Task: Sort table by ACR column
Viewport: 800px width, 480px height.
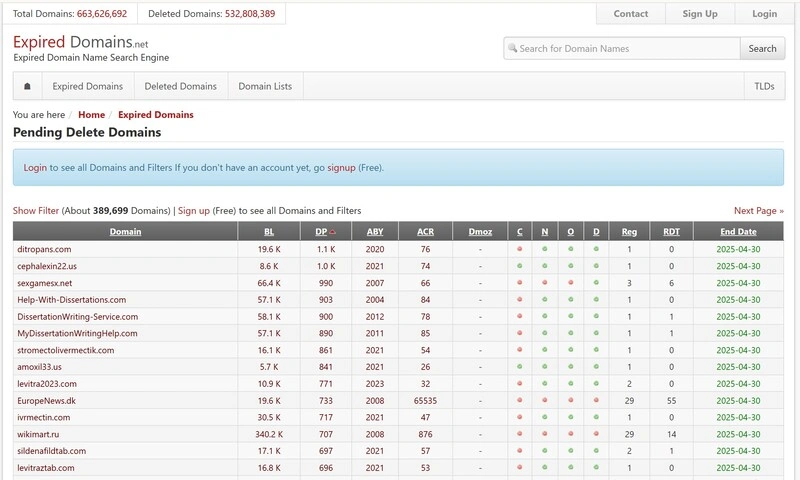Action: click(426, 232)
